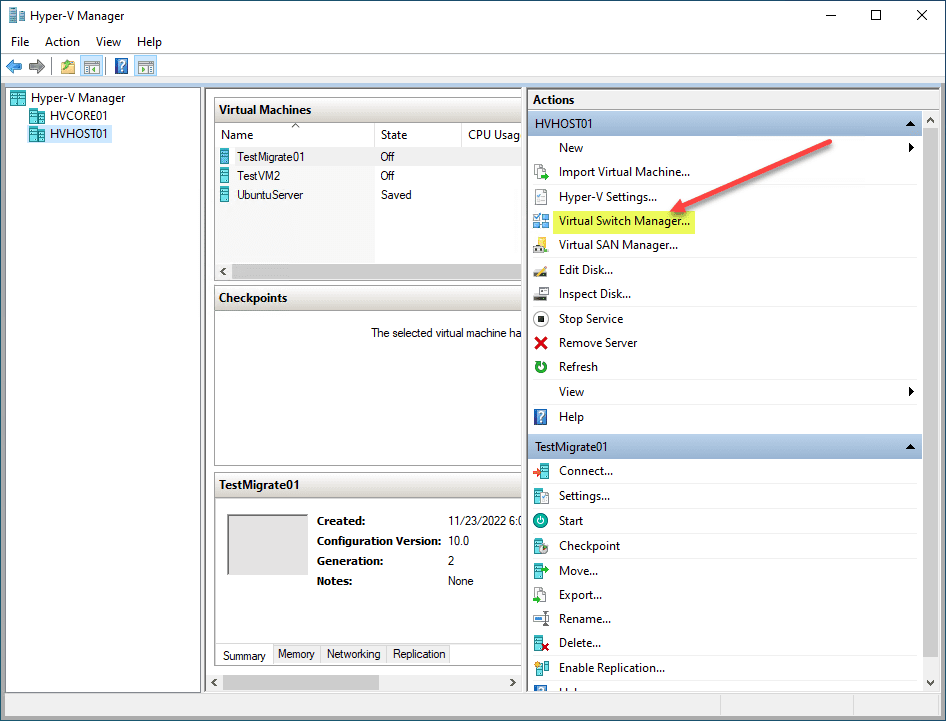The width and height of the screenshot is (946, 721).
Task: Click the blue Help toolbar icon
Action: [121, 66]
